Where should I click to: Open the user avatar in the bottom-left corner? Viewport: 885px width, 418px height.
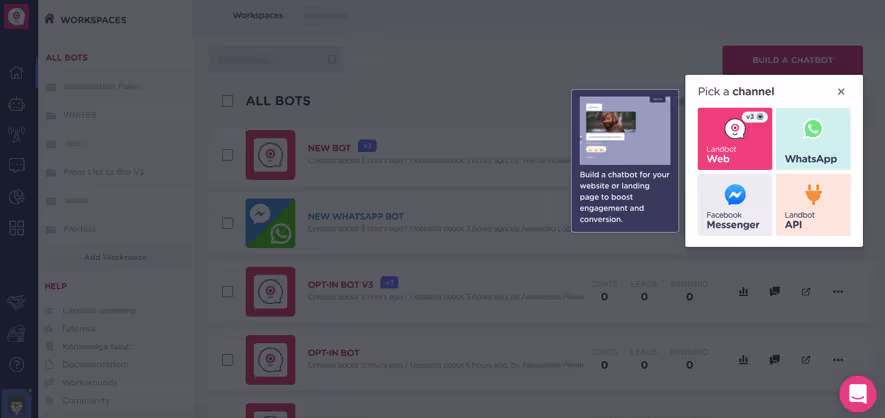16,403
